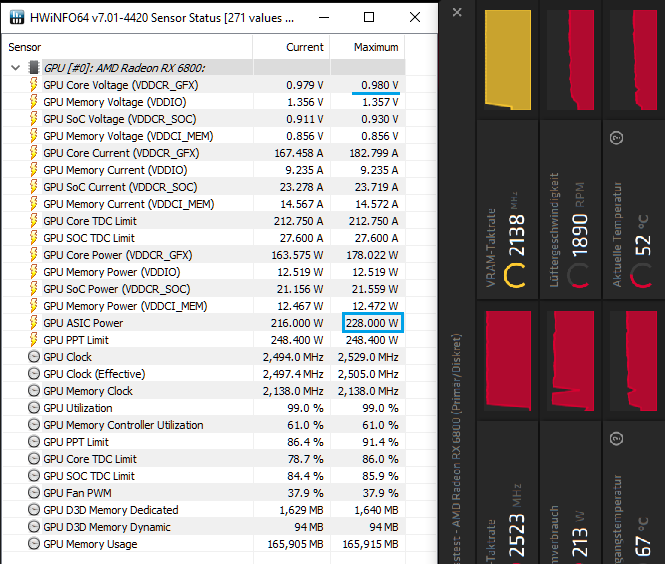Screen dimensions: 665x564
Task: Click gauge icon of GPU D3D Memory Dedicated
Action: click(x=34, y=510)
